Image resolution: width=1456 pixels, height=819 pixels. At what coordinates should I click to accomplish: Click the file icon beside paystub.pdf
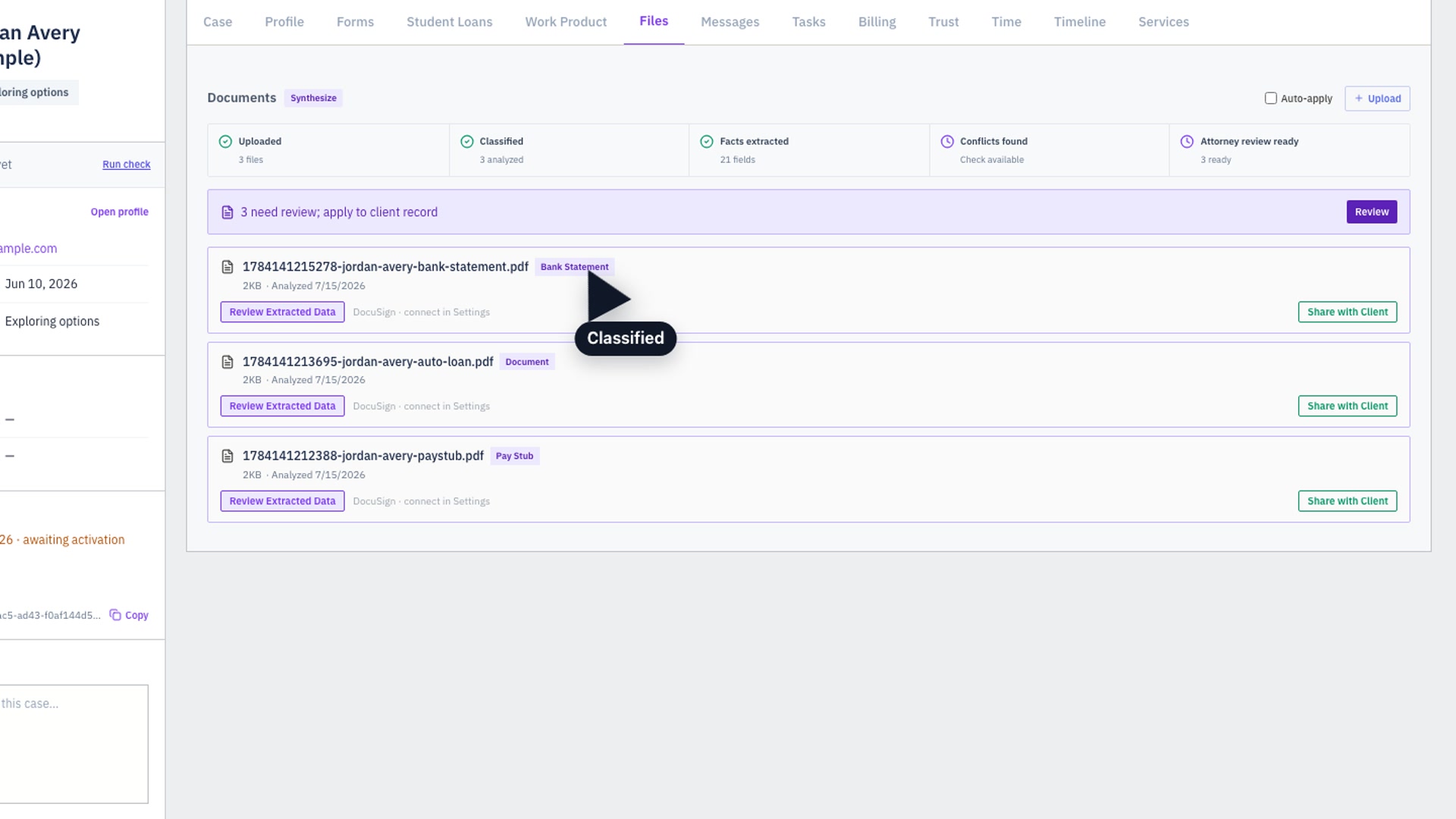click(227, 456)
